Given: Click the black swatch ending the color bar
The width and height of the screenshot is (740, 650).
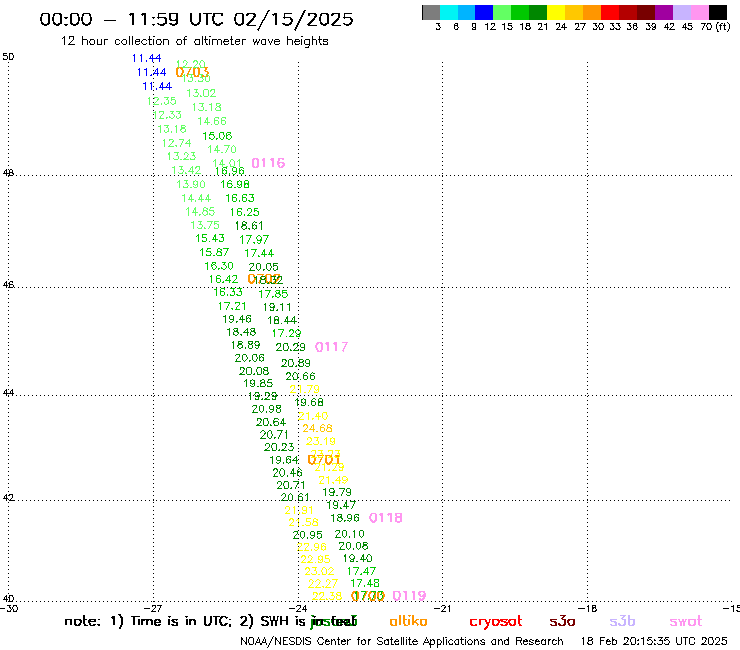Looking at the screenshot, I should [718, 12].
